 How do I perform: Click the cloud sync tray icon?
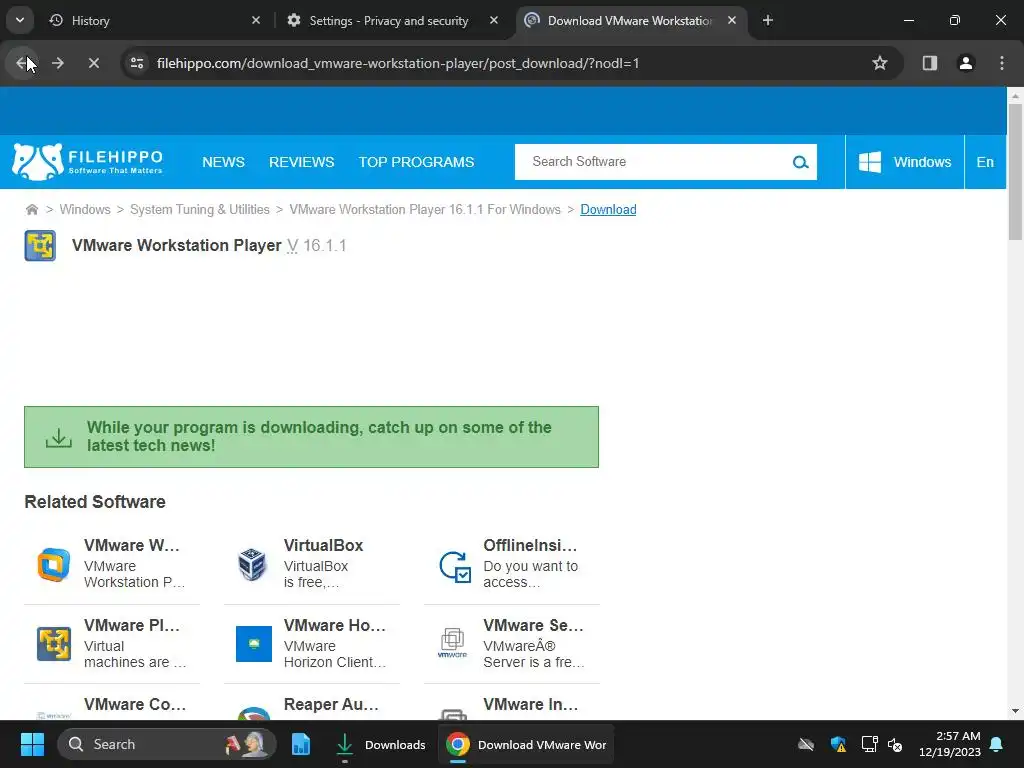tap(807, 744)
